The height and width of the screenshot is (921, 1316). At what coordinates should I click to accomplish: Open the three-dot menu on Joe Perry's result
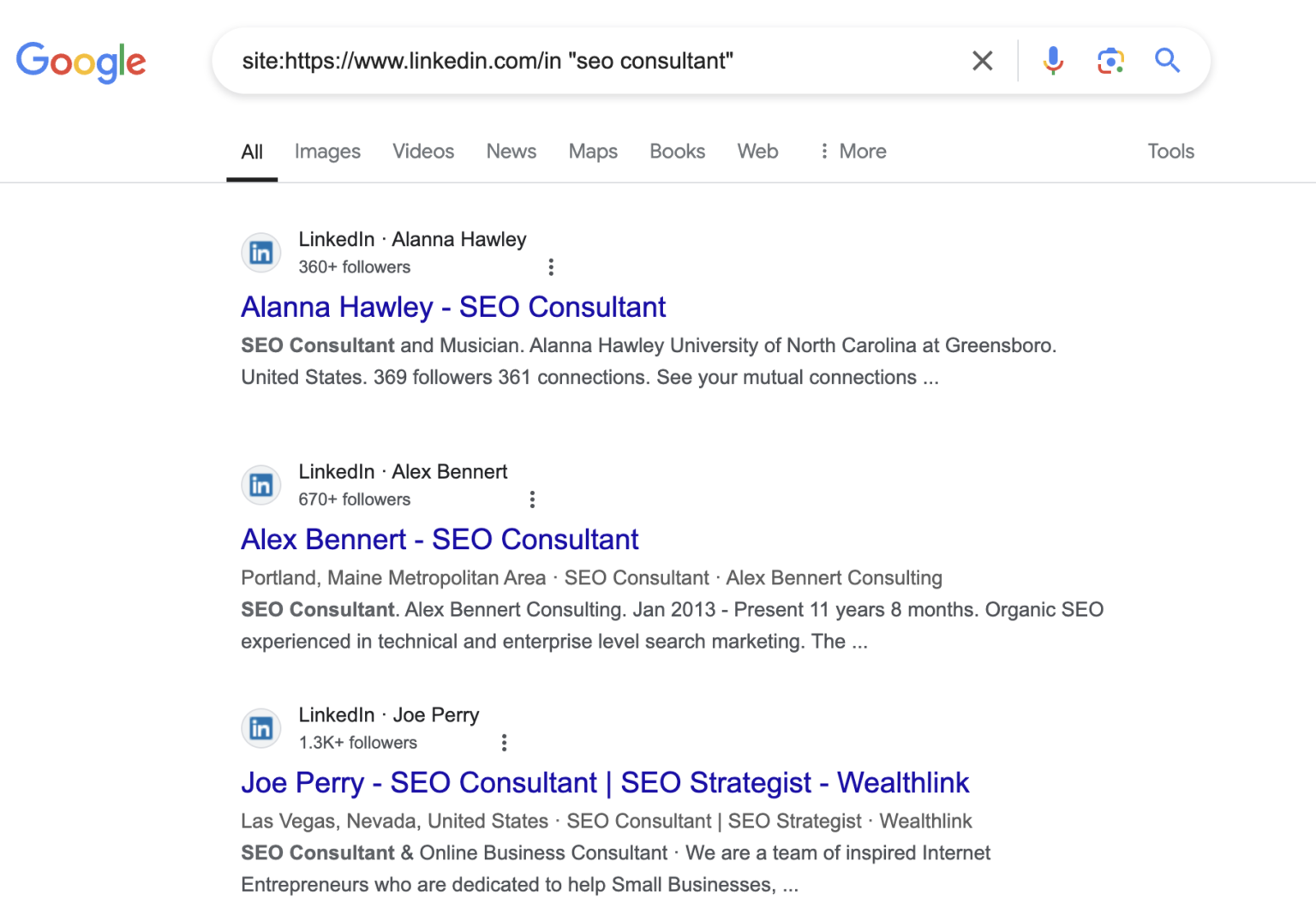pyautogui.click(x=504, y=742)
